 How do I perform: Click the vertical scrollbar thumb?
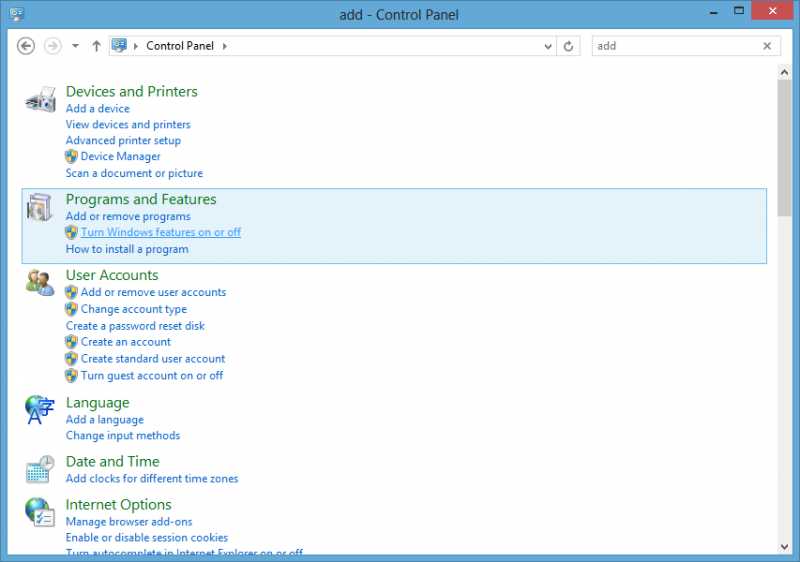[784, 148]
